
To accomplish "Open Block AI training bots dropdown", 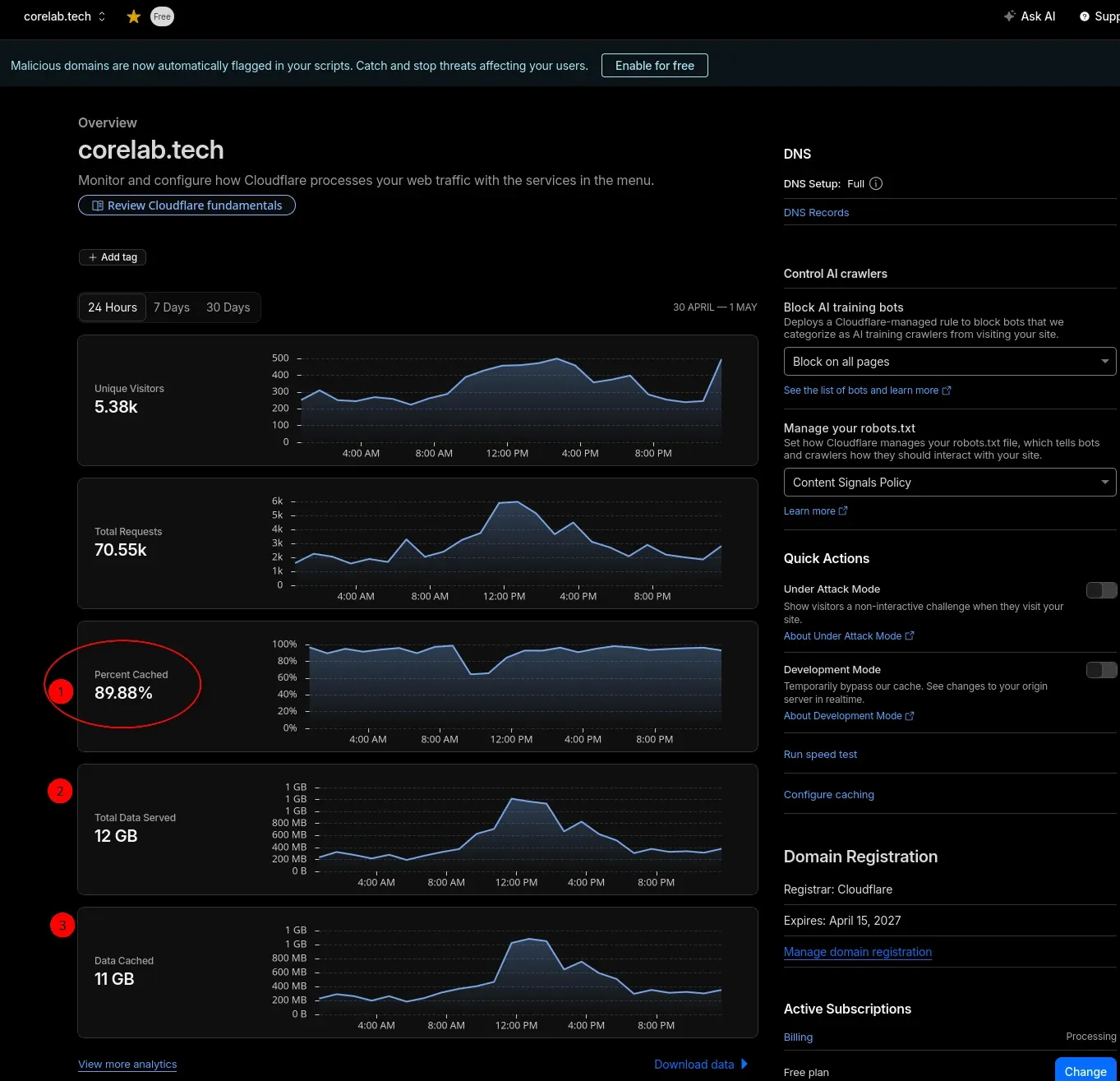I will (949, 362).
